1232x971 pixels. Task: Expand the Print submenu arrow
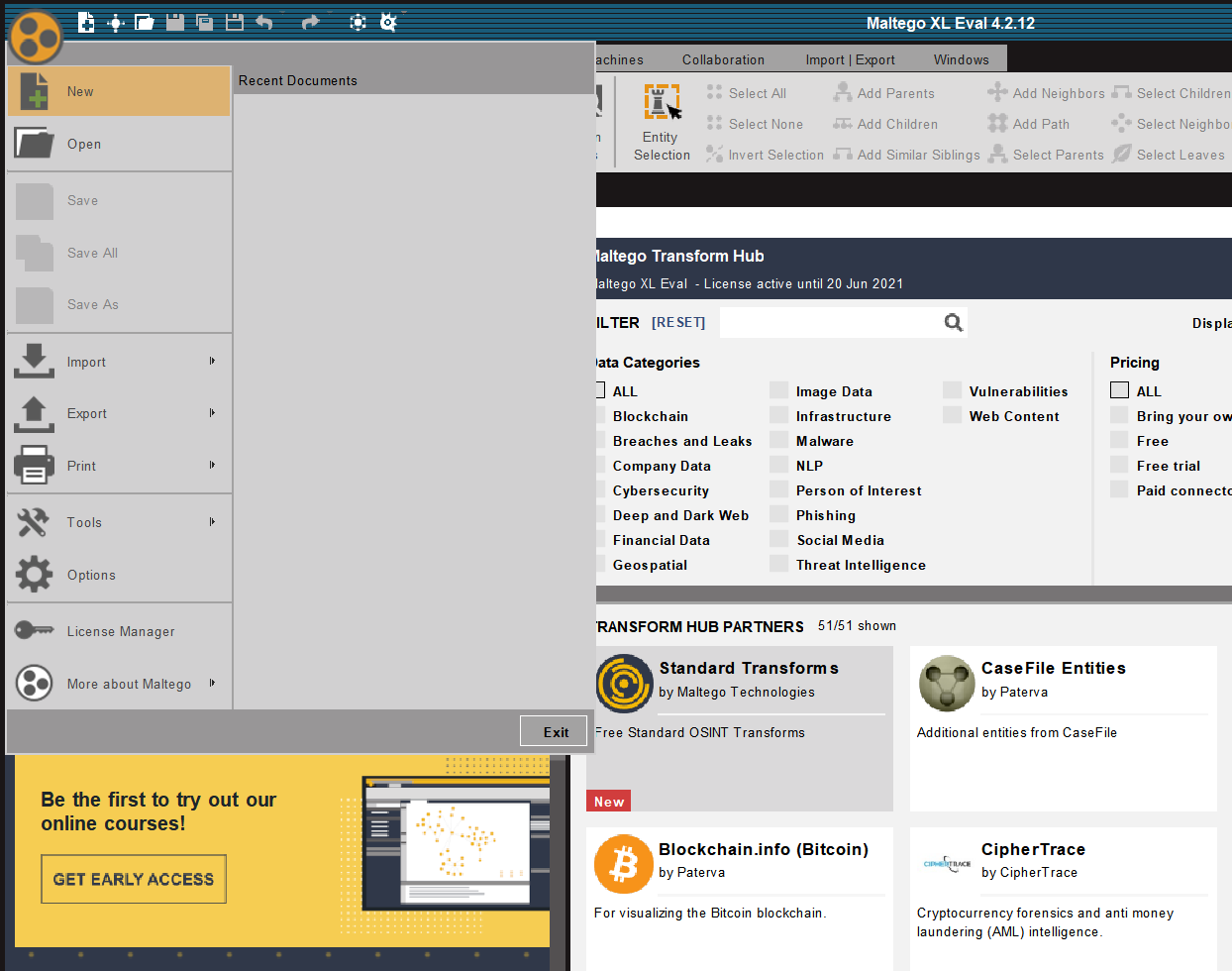tap(212, 465)
